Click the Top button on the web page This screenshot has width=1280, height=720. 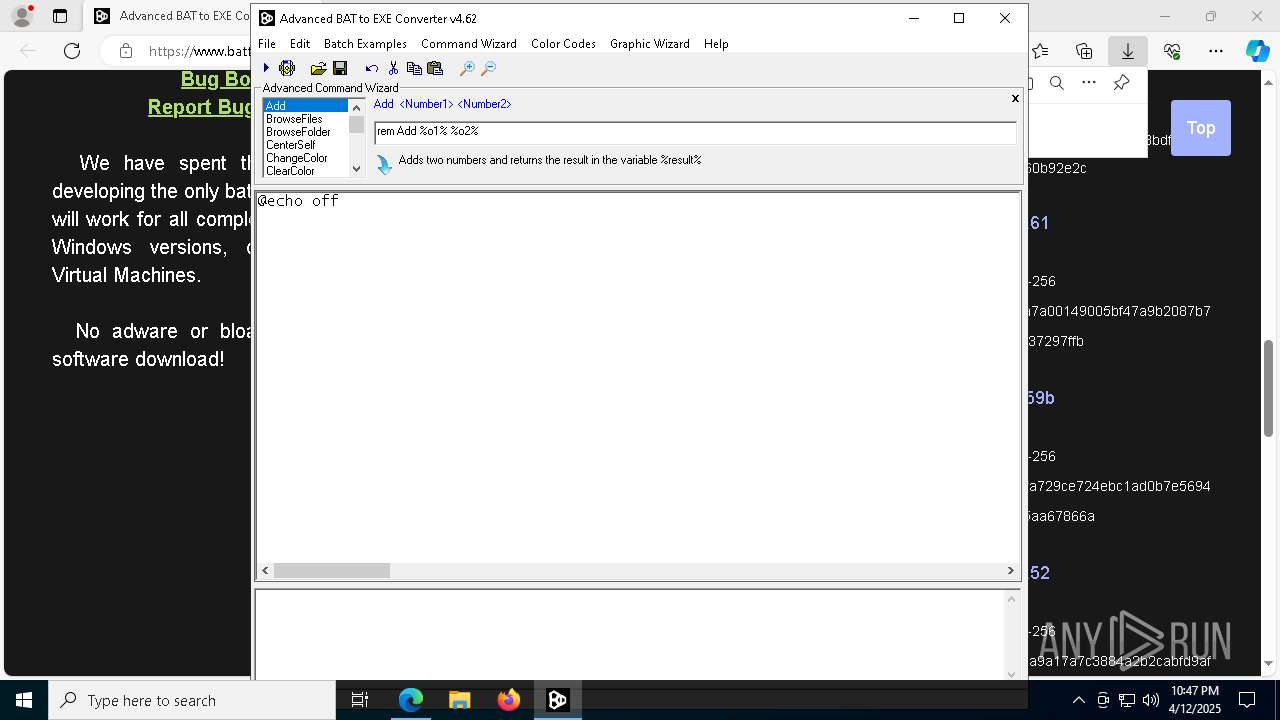coord(1200,128)
